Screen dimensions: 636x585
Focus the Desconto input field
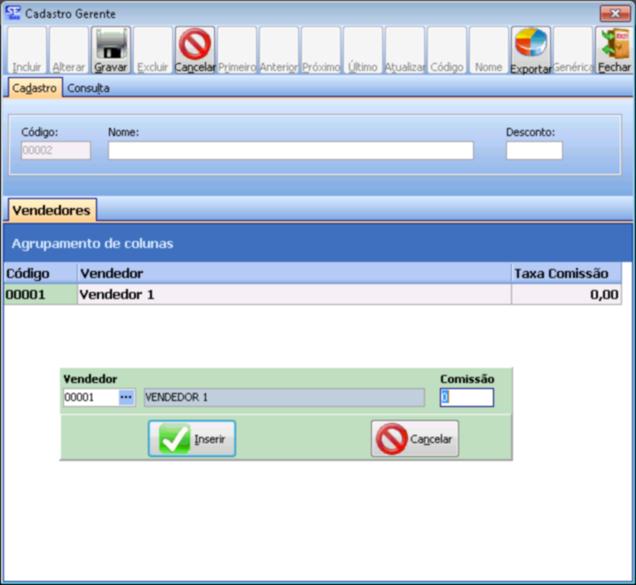pos(534,151)
